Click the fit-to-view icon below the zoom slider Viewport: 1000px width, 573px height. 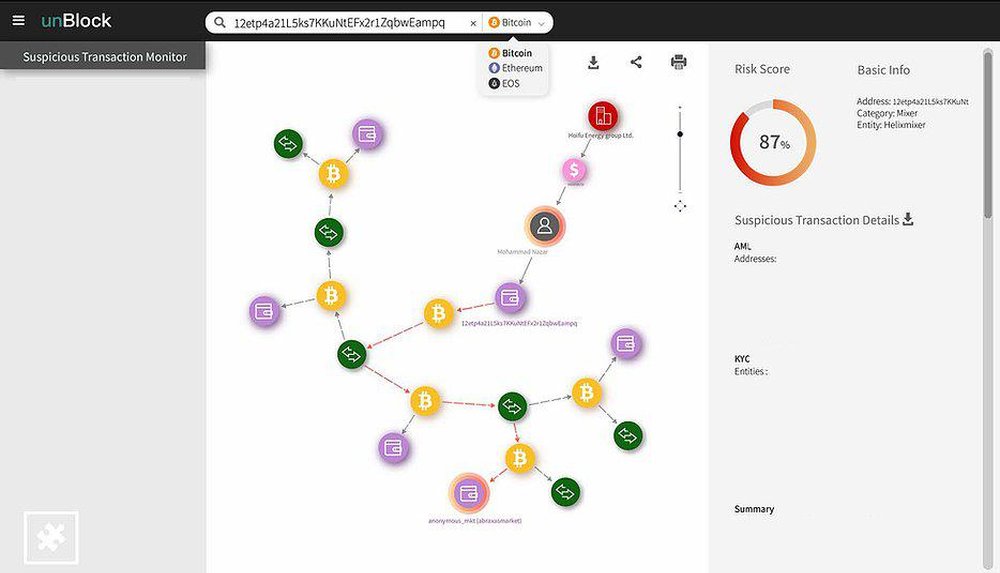click(x=680, y=206)
